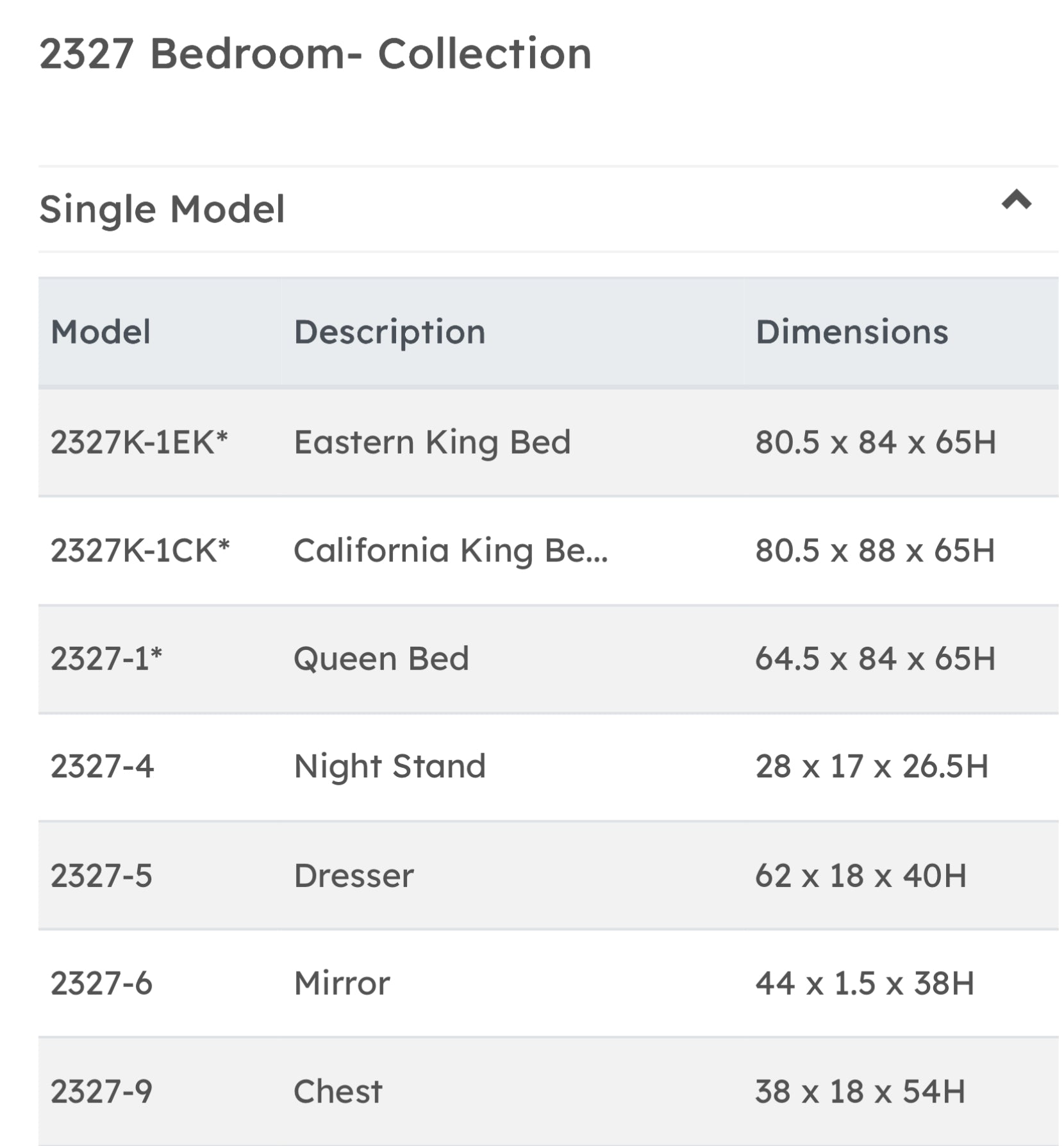Collapse the Single Model section chevron
The height and width of the screenshot is (1146, 1064).
[1016, 201]
